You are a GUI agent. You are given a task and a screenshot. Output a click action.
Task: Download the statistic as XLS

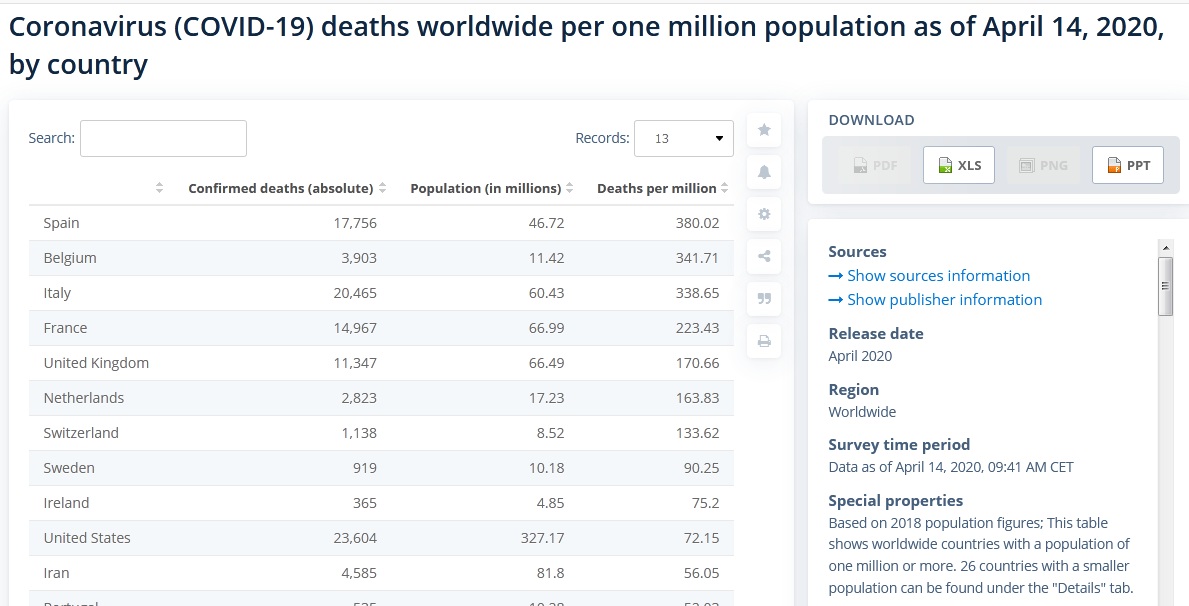(x=958, y=165)
